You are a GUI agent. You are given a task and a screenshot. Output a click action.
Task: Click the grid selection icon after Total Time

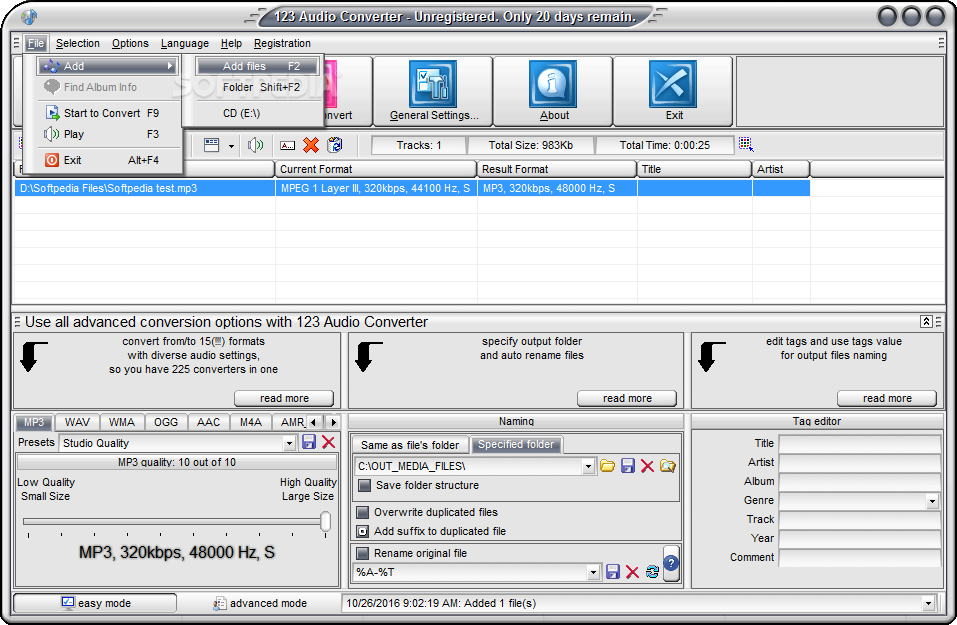click(746, 145)
